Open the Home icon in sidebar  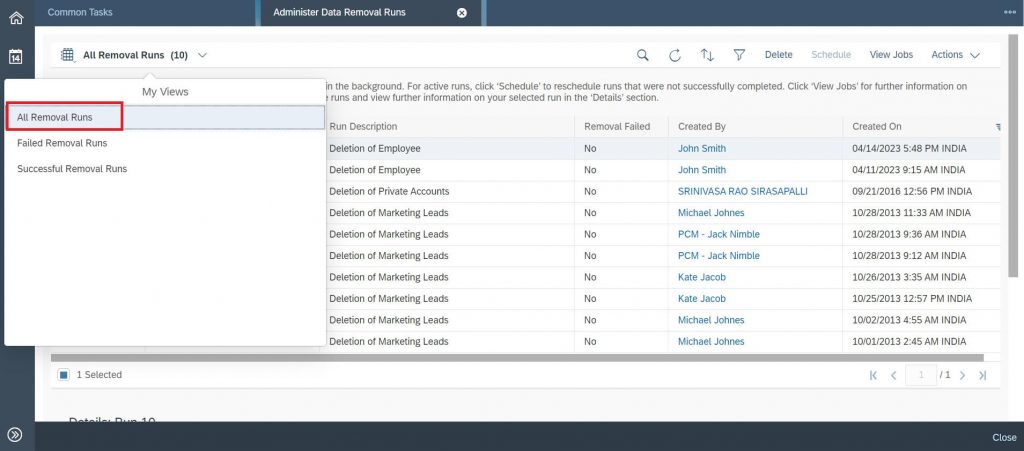[x=16, y=18]
